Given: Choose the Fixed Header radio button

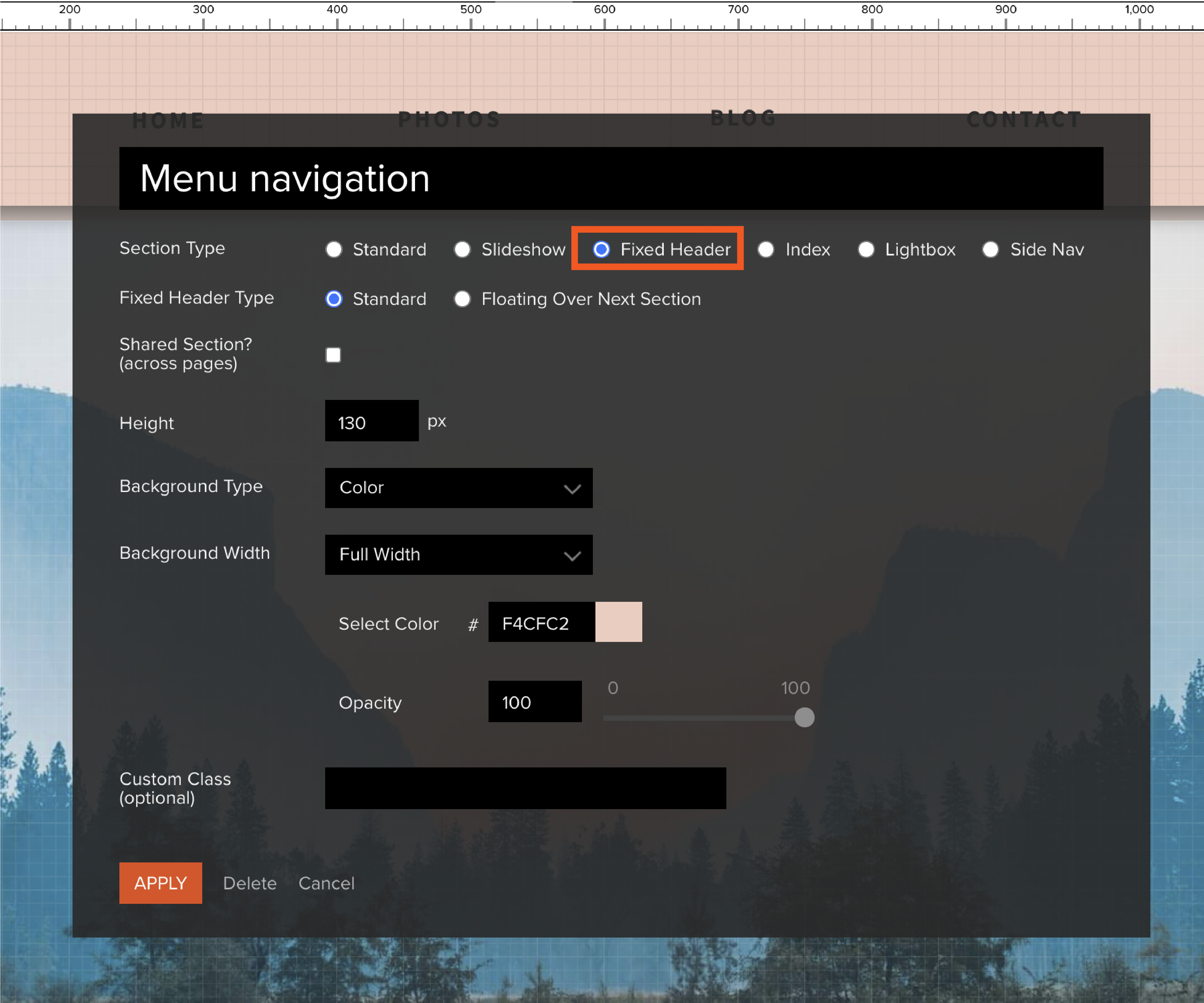Looking at the screenshot, I should [x=601, y=250].
